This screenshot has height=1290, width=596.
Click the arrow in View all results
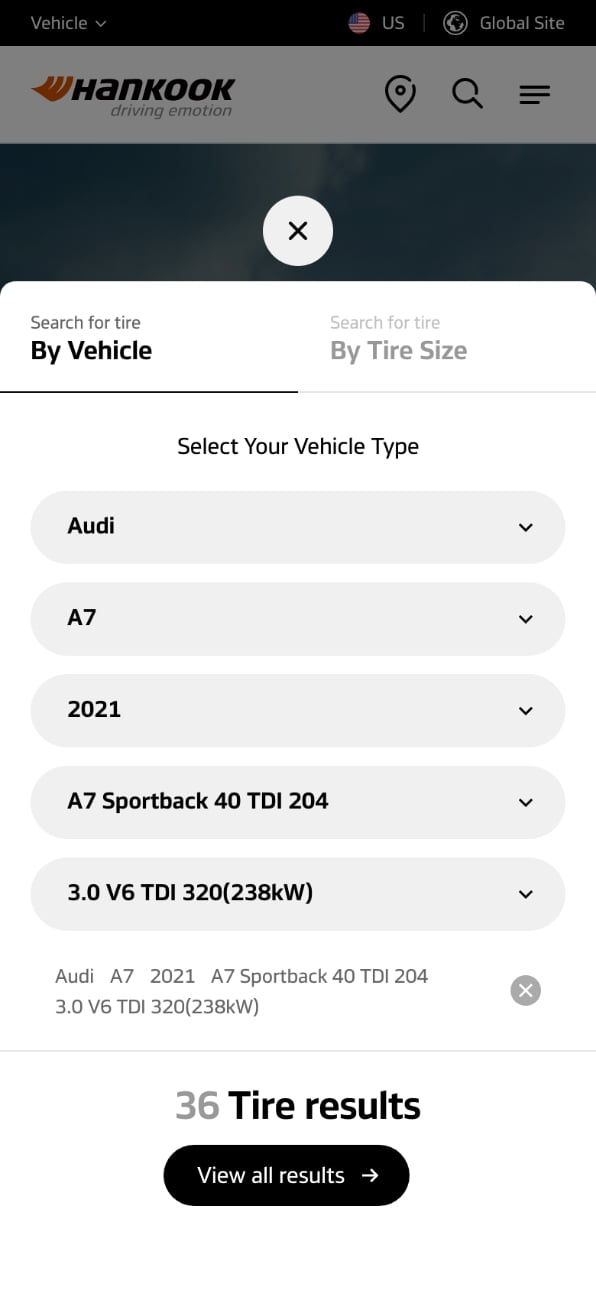[x=370, y=1175]
